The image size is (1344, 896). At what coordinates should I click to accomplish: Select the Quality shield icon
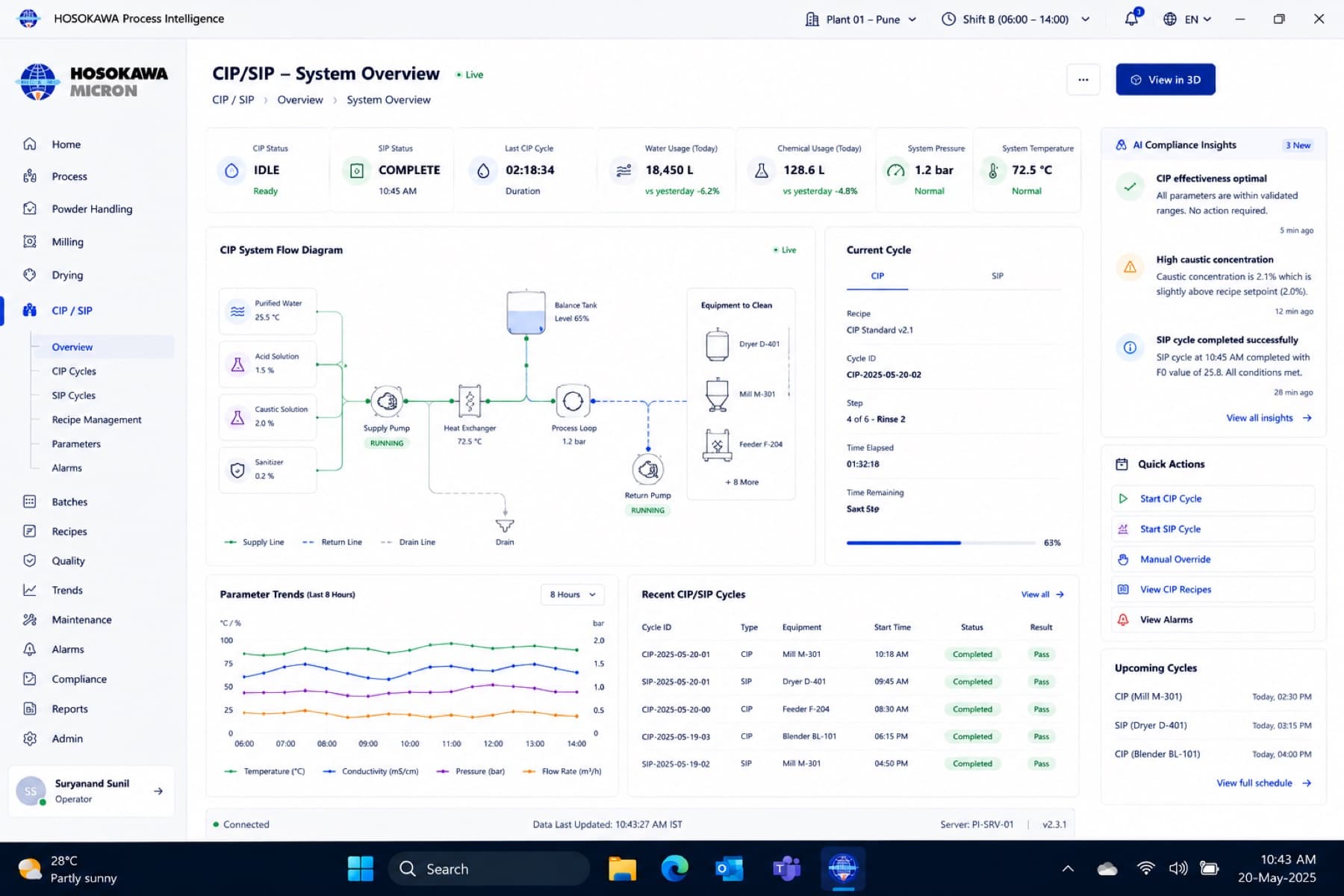point(30,561)
